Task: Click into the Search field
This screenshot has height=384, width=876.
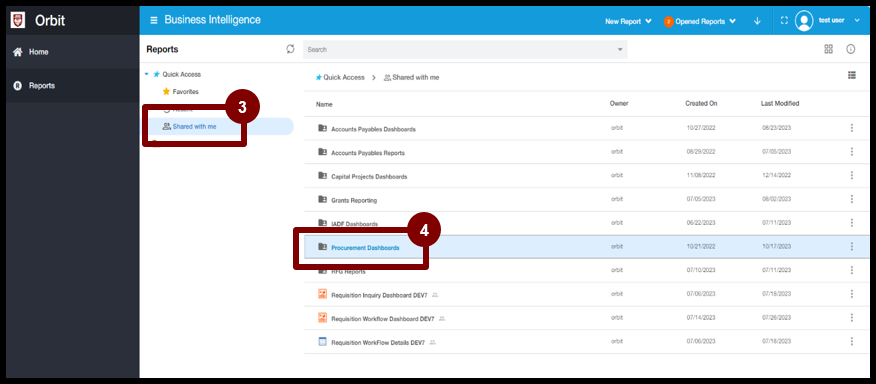Action: tap(465, 50)
